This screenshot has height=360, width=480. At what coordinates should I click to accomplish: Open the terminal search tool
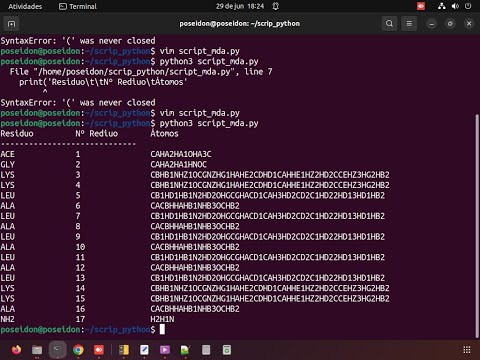pyautogui.click(x=389, y=24)
